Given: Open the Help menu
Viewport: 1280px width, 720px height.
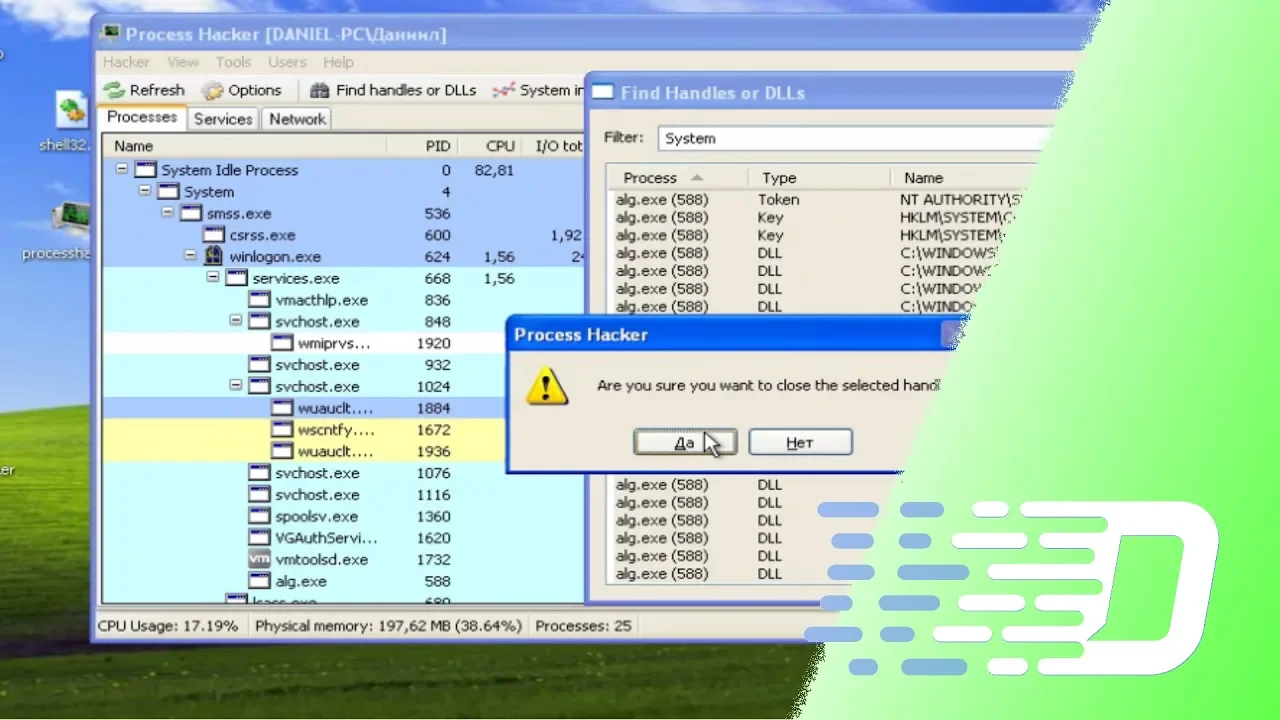Looking at the screenshot, I should point(338,62).
